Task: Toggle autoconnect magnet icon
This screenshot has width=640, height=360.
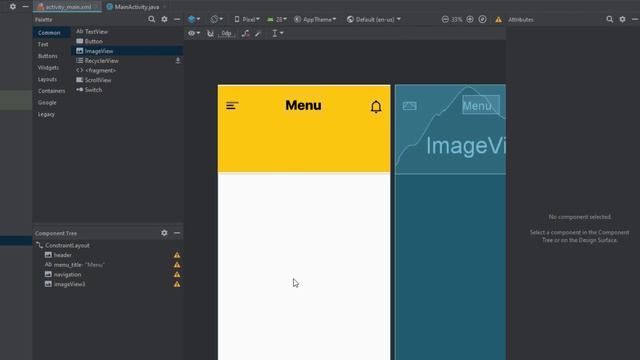Action: (x=210, y=33)
